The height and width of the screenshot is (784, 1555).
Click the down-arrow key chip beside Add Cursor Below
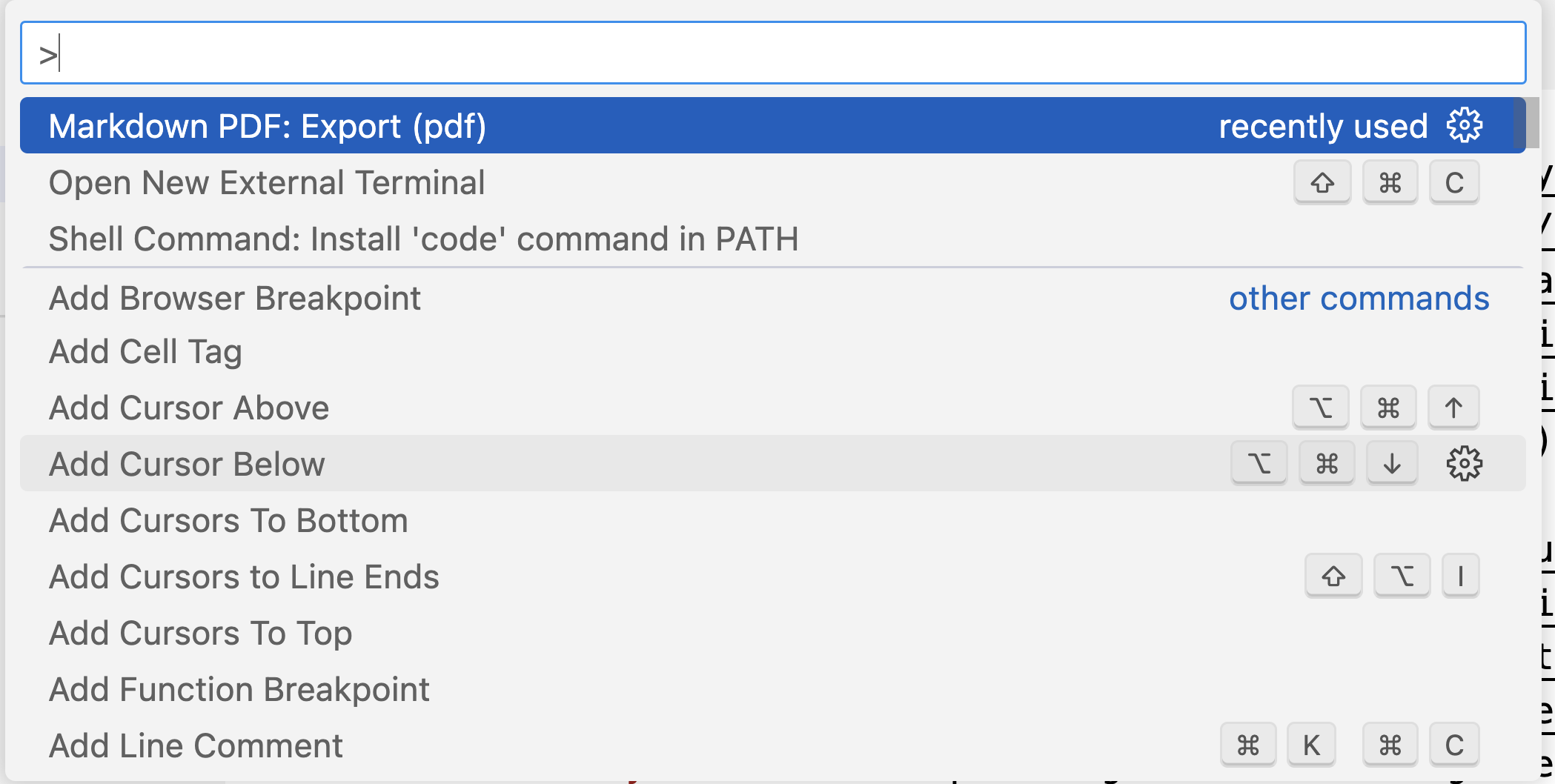(1391, 463)
